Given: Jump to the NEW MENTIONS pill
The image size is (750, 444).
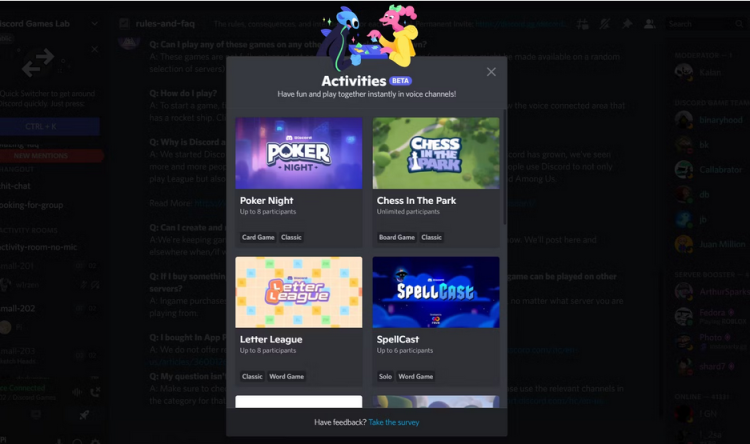Looking at the screenshot, I should (52, 156).
